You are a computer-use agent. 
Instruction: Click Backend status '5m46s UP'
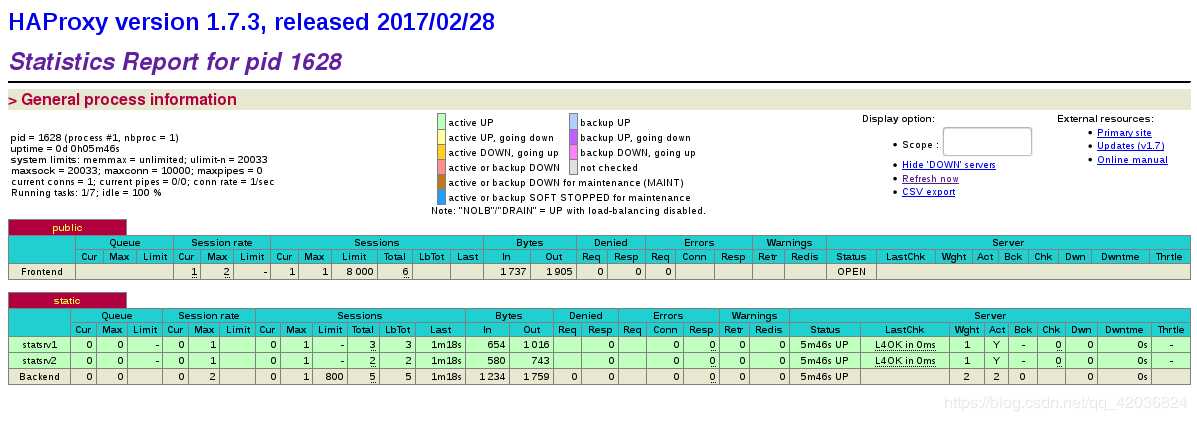tap(824, 377)
